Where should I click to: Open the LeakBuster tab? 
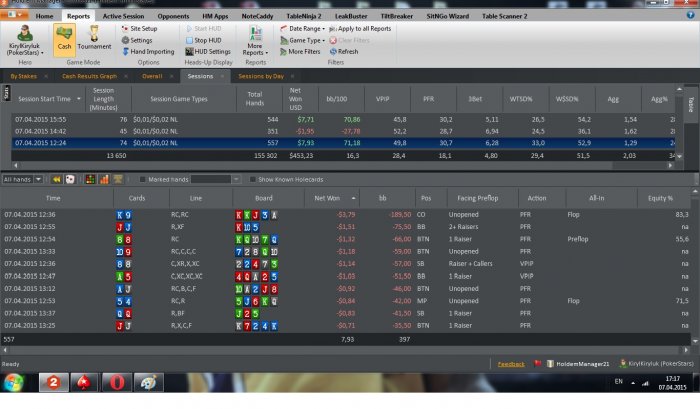(351, 16)
